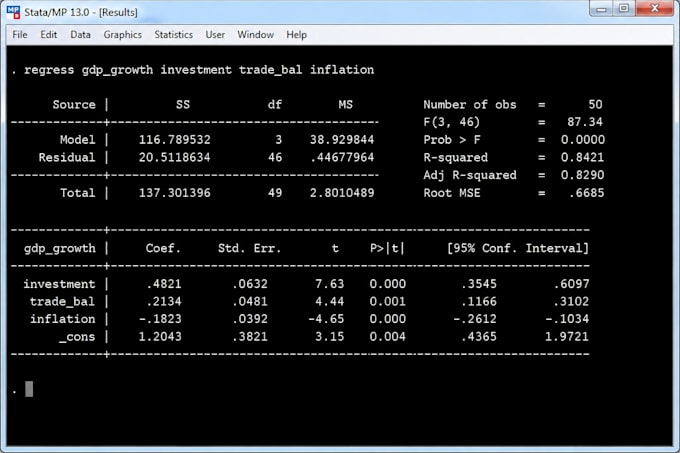
Task: Click the _cons row label
Action: point(77,337)
